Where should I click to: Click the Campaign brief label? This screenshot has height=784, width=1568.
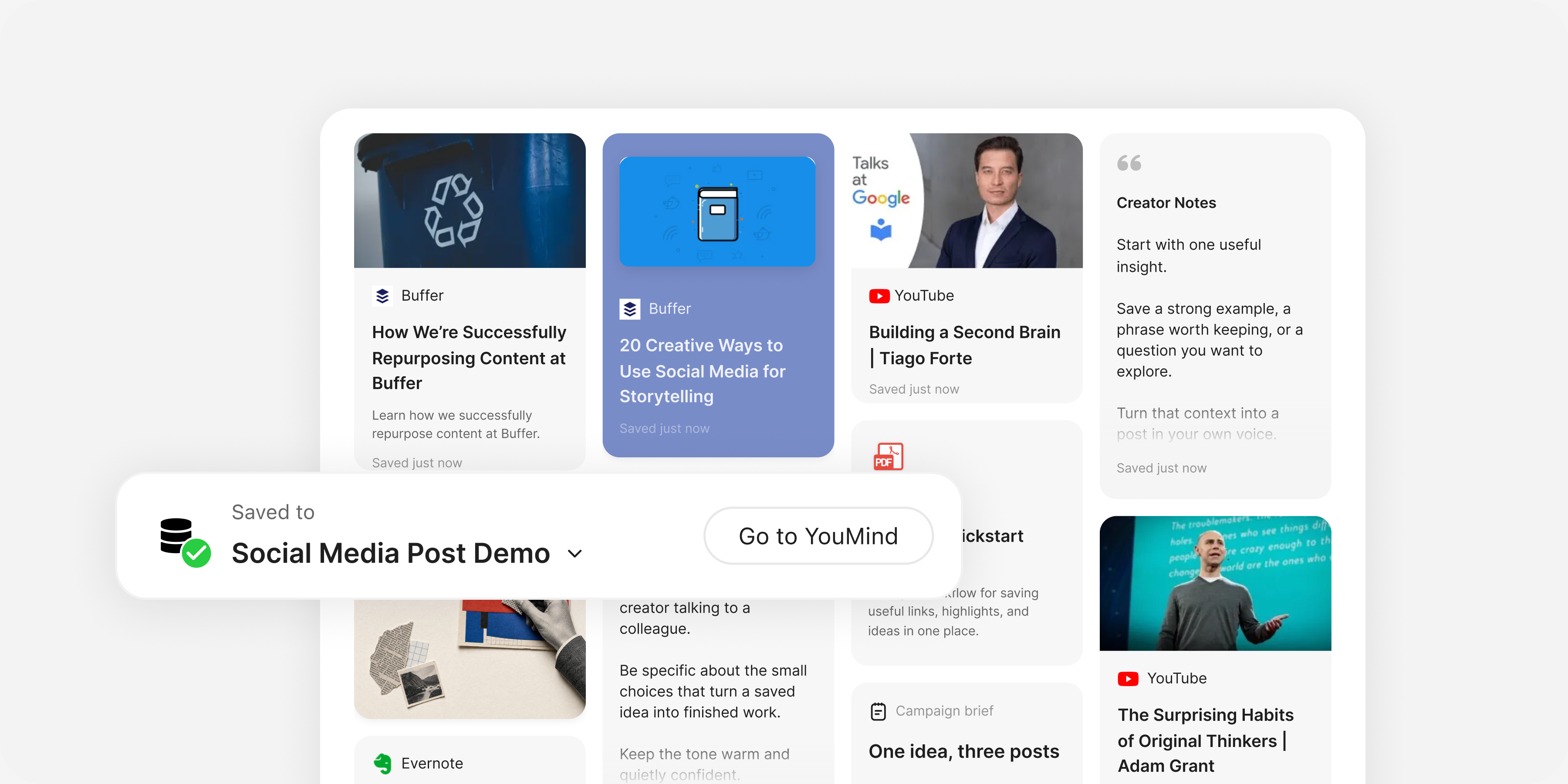pos(944,711)
